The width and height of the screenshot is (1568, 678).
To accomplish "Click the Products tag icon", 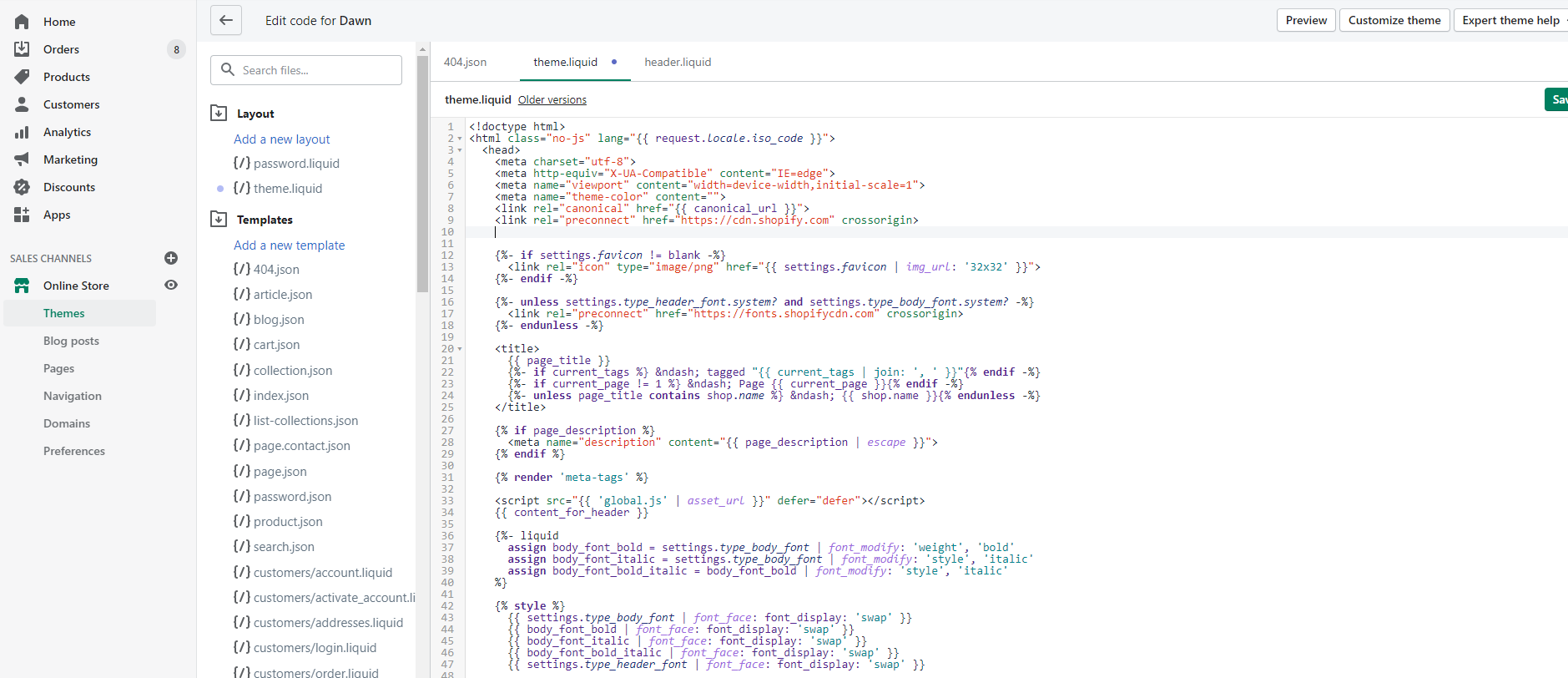I will (x=22, y=77).
